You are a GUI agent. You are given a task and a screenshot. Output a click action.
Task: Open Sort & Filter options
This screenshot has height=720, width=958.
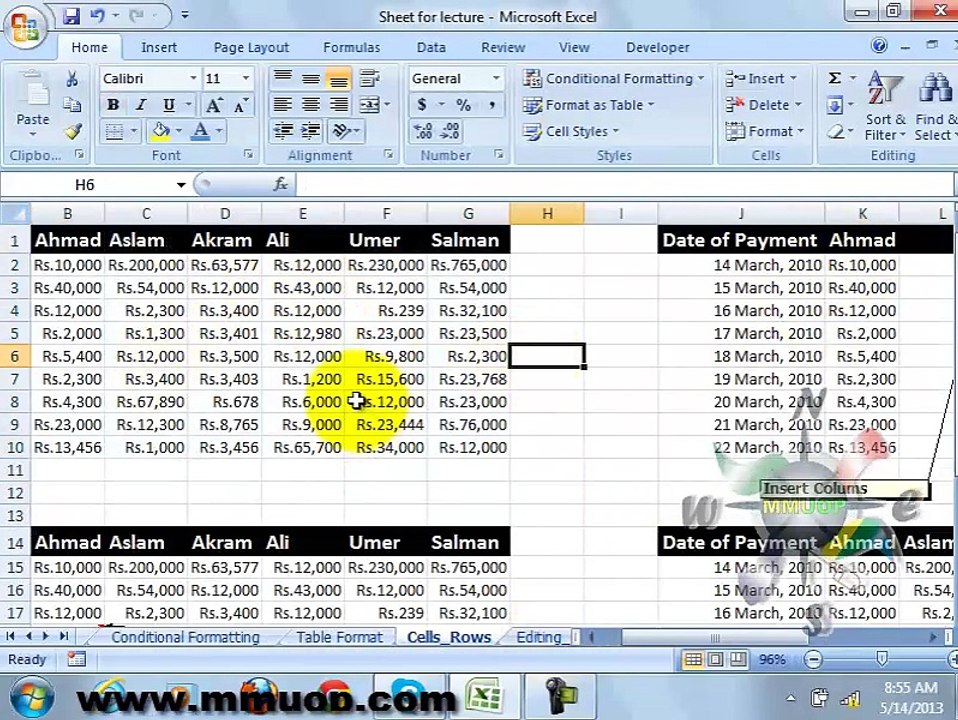pyautogui.click(x=885, y=106)
